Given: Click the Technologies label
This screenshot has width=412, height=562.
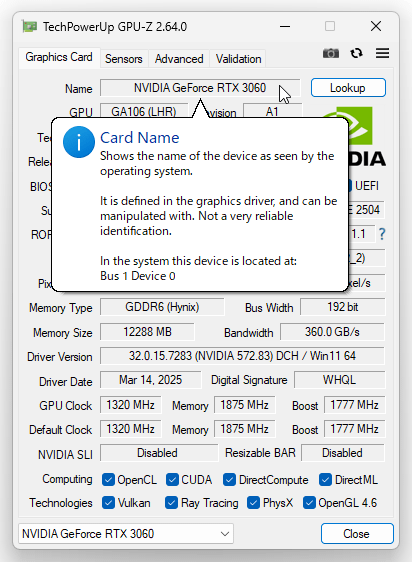Looking at the screenshot, I should (x=61, y=503).
